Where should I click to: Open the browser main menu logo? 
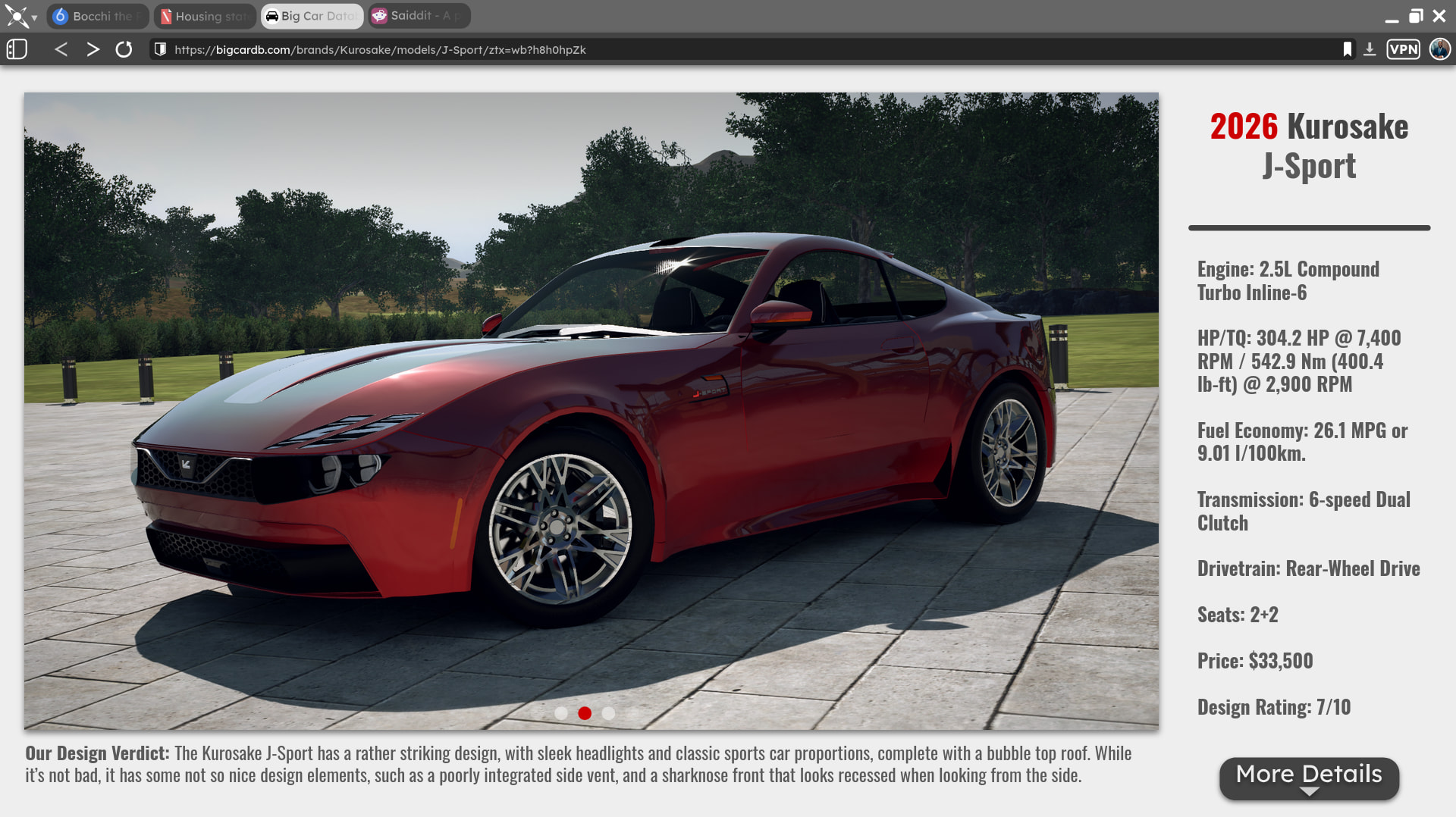tap(17, 16)
